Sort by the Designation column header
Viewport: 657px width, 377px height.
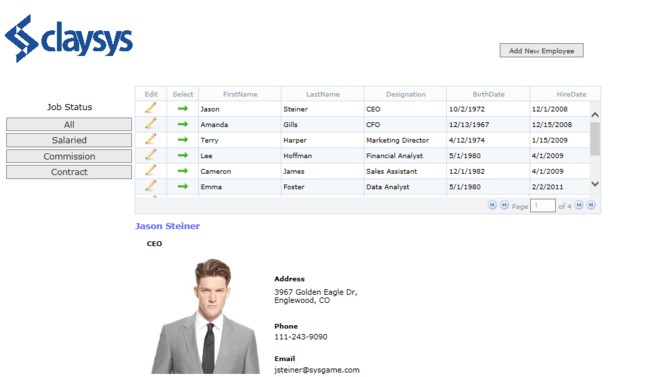click(x=406, y=94)
